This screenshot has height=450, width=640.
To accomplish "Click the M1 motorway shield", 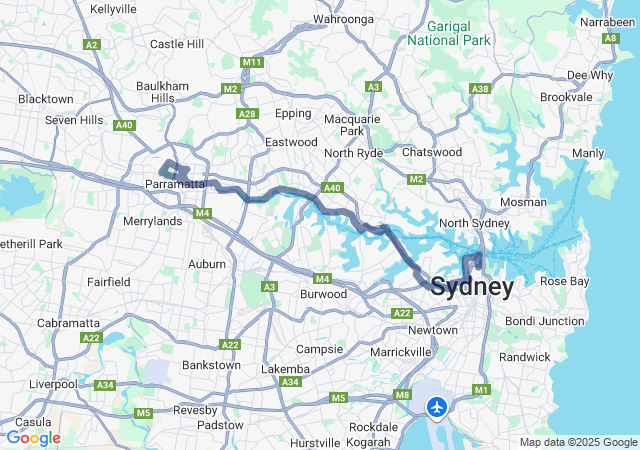I will 481,390.
